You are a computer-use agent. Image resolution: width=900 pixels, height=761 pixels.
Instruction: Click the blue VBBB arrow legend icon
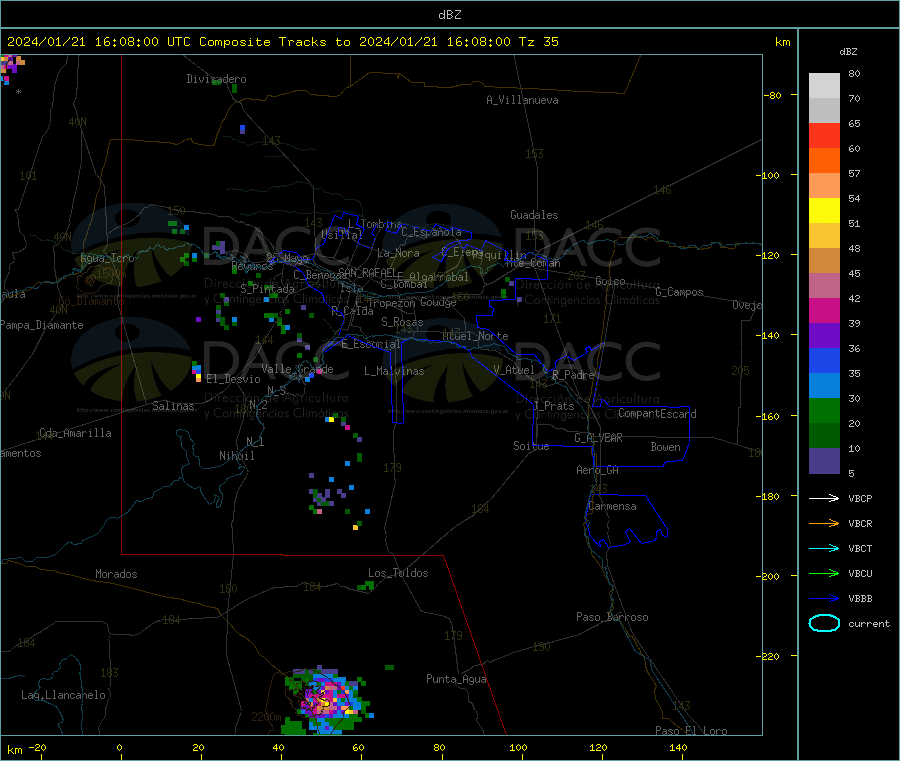[x=824, y=599]
